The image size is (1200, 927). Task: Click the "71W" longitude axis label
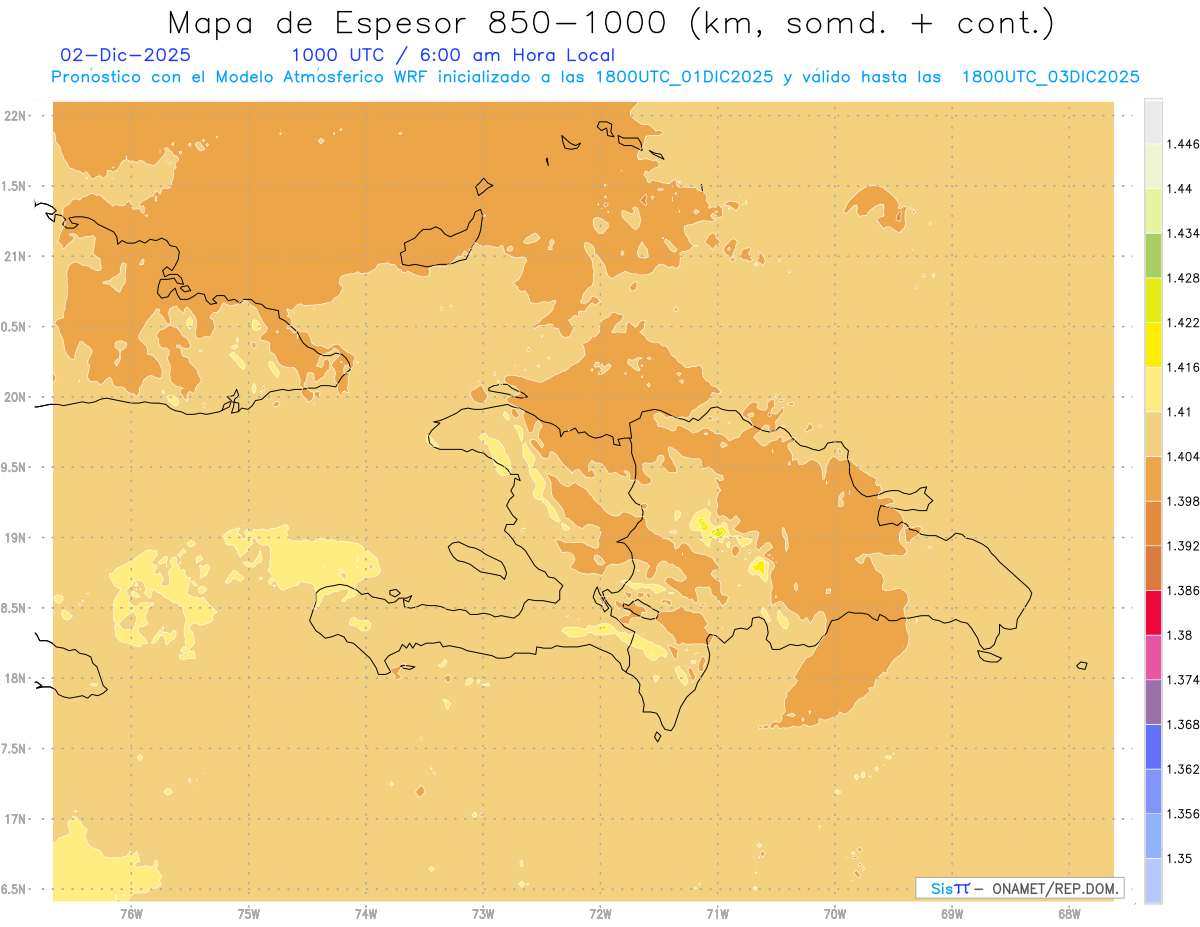tap(718, 913)
